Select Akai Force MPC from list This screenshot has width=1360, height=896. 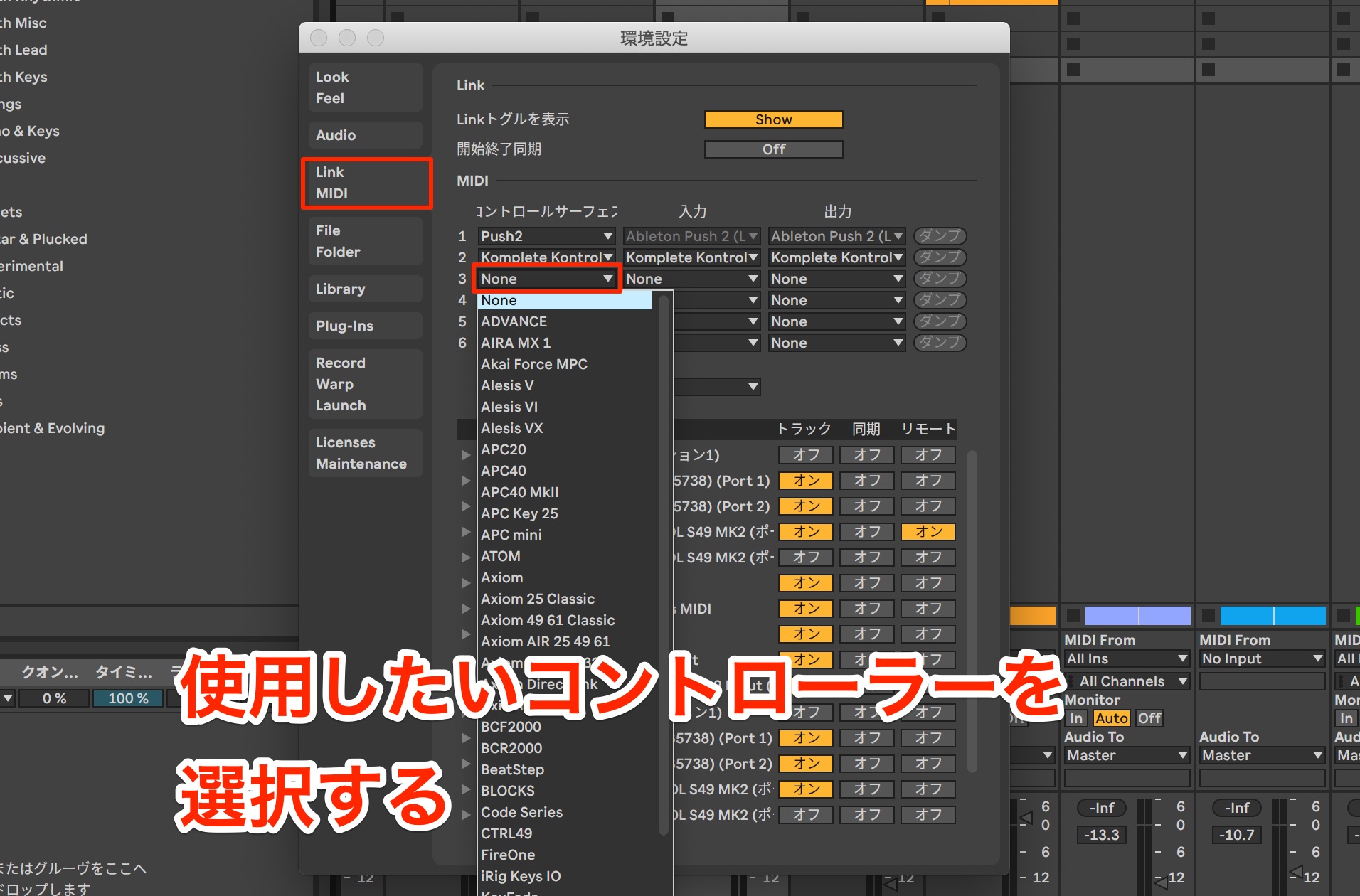pyautogui.click(x=565, y=364)
